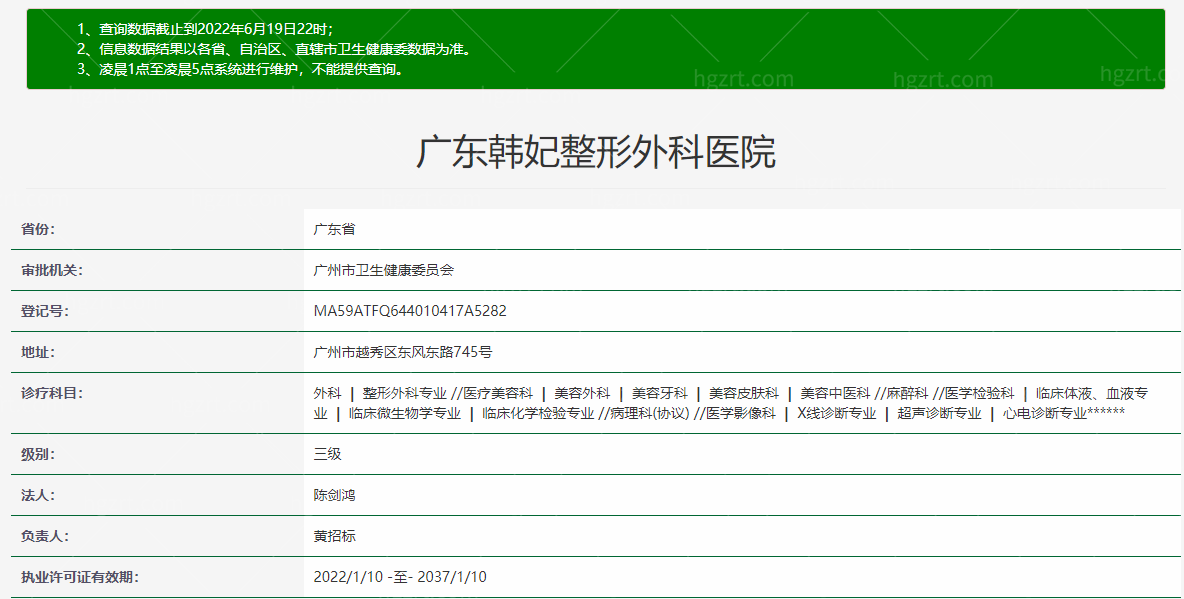This screenshot has height=599, width=1184.
Task: Click notice line about 2022年6月19日22时
Action: pyautogui.click(x=205, y=29)
